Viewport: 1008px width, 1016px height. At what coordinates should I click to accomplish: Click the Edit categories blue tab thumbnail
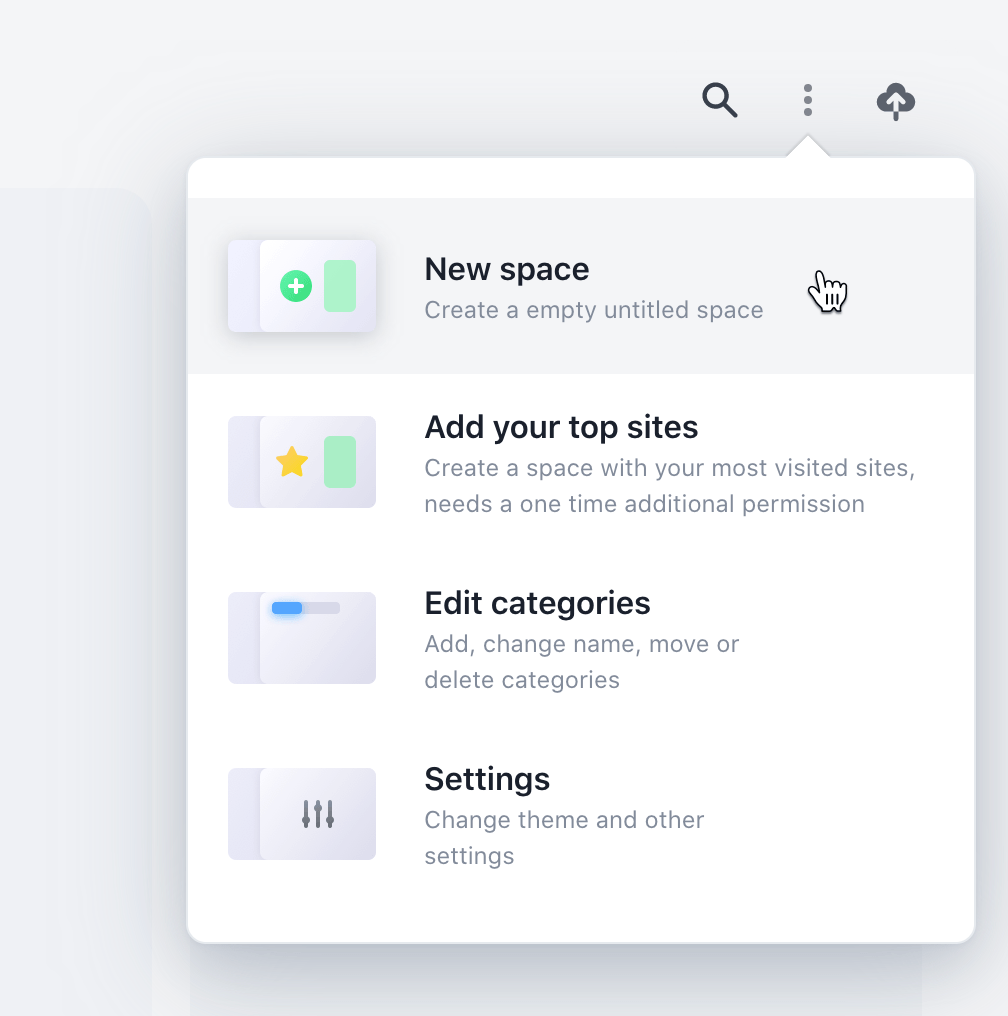point(302,638)
